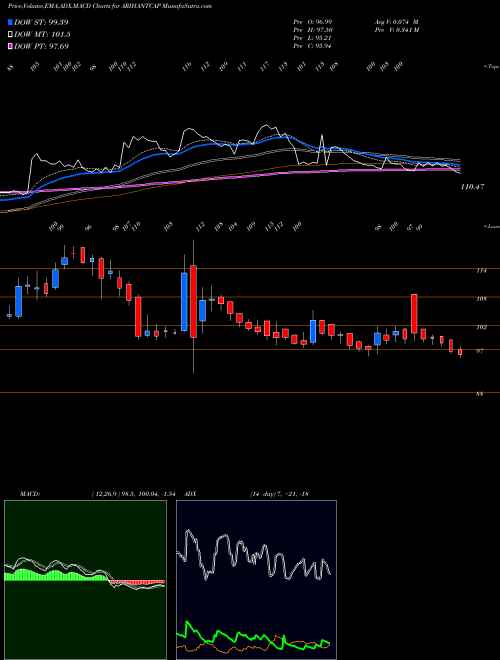Image resolution: width=500 pixels, height=660 pixels.
Task: Click the MACD panel heading
Action: tap(30, 494)
